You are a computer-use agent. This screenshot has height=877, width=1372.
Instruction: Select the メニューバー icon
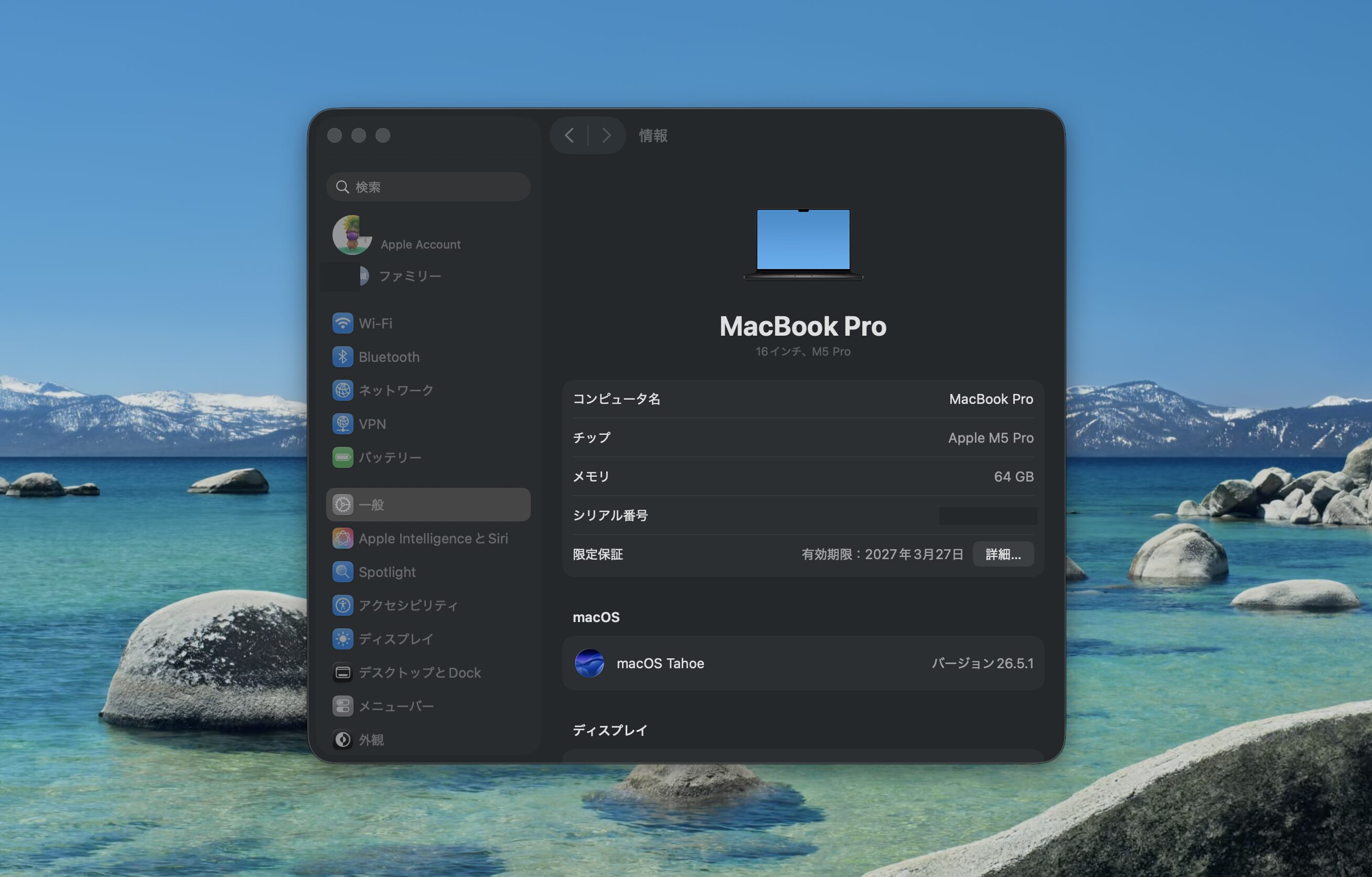point(342,706)
